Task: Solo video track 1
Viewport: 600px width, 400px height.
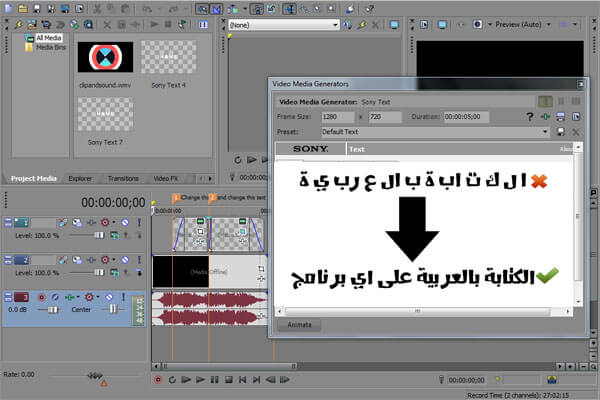Action: point(139,222)
